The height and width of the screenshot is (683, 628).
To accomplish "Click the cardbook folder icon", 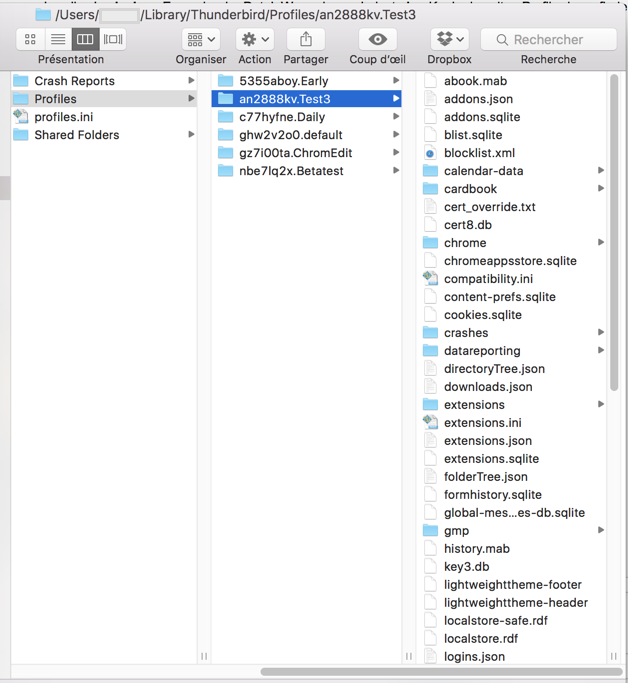I will coord(430,189).
